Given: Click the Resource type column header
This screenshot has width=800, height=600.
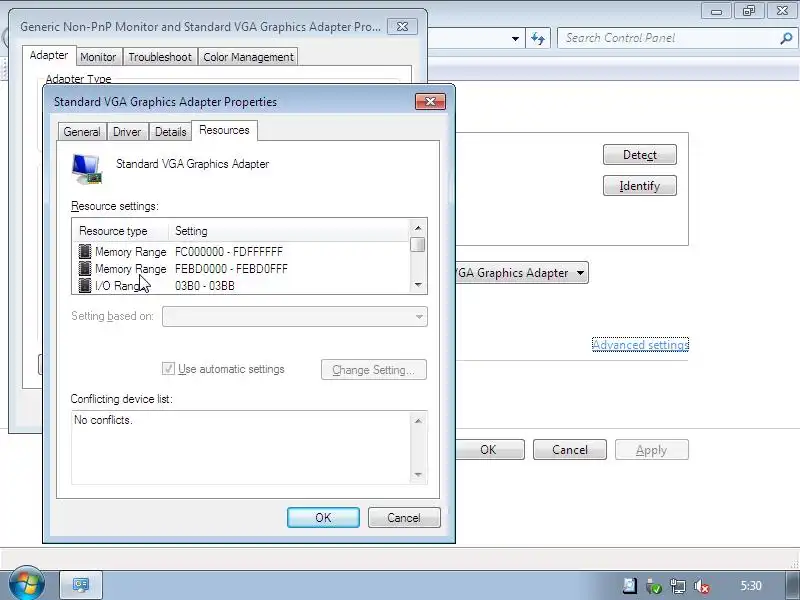Looking at the screenshot, I should (x=120, y=231).
